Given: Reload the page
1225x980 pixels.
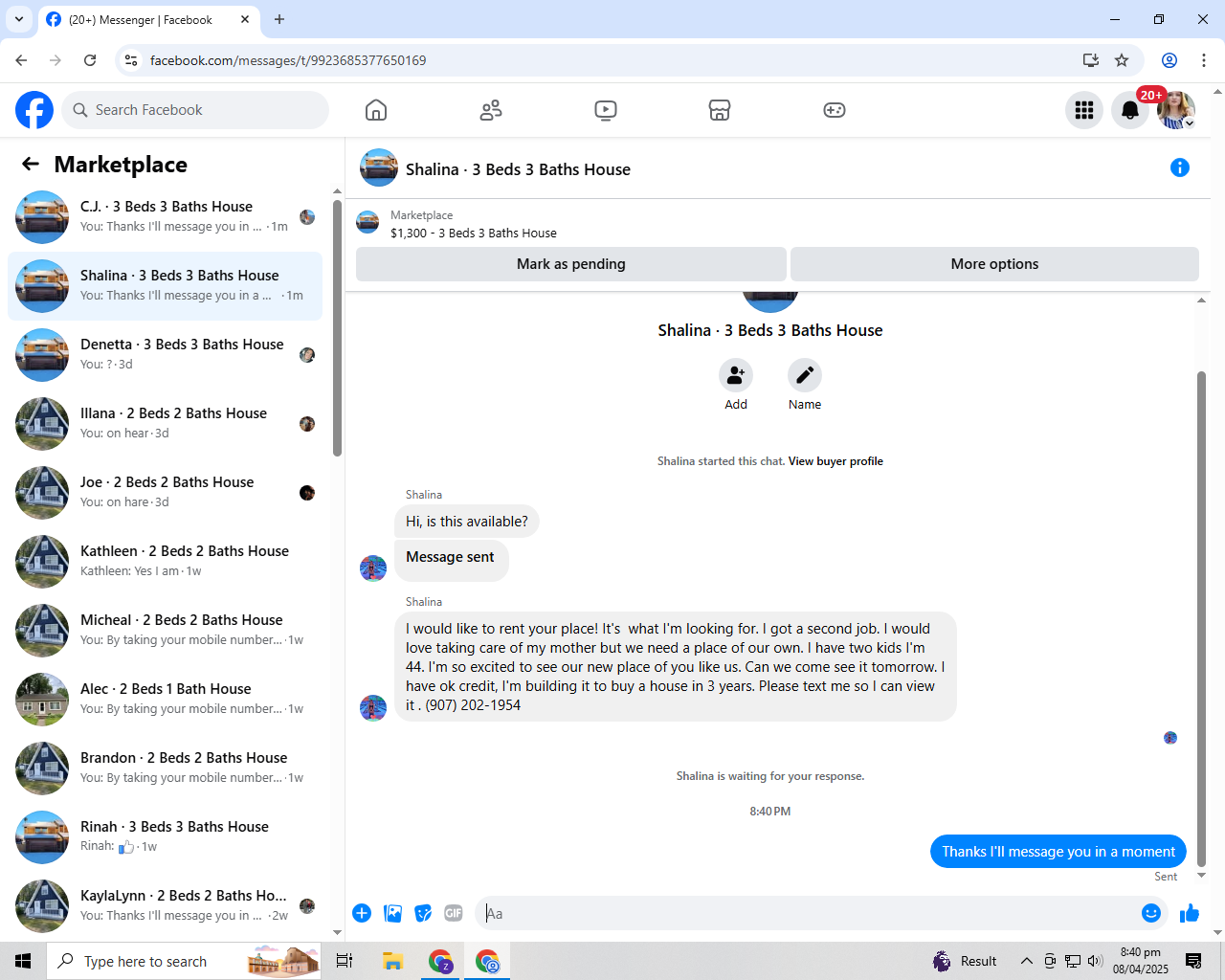Looking at the screenshot, I should [90, 60].
